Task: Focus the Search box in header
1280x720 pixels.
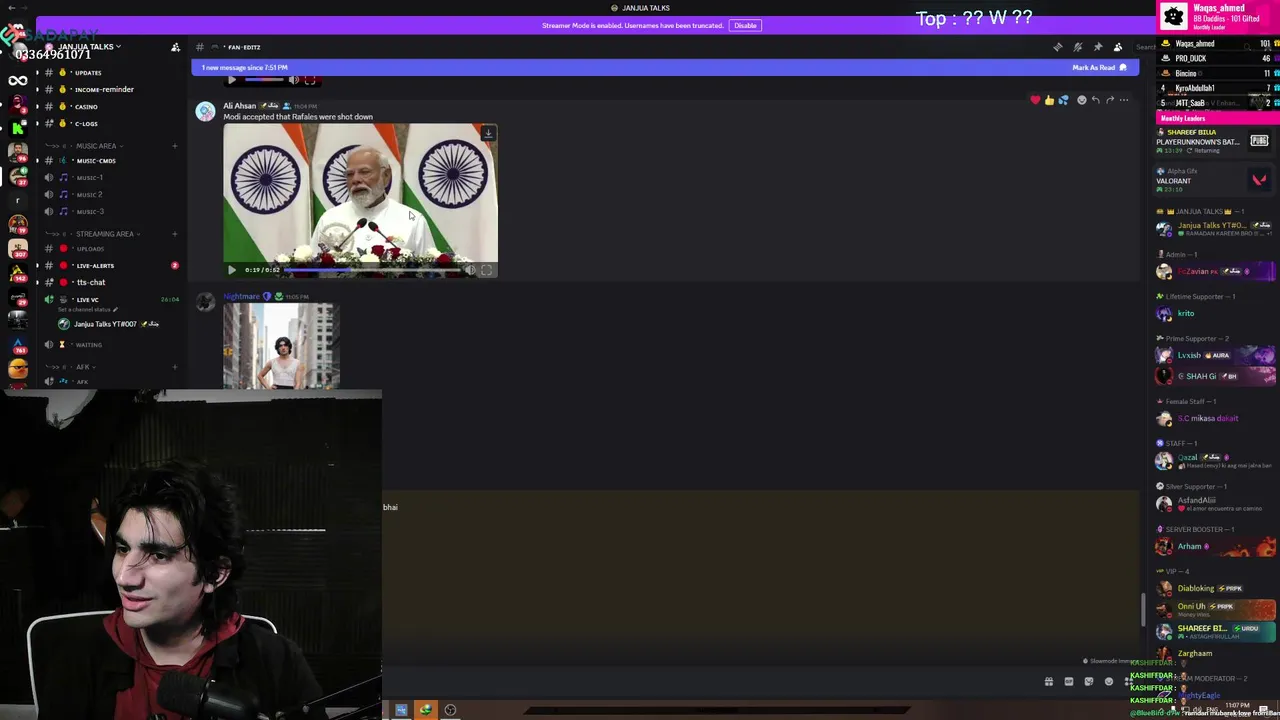Action: tap(1146, 47)
